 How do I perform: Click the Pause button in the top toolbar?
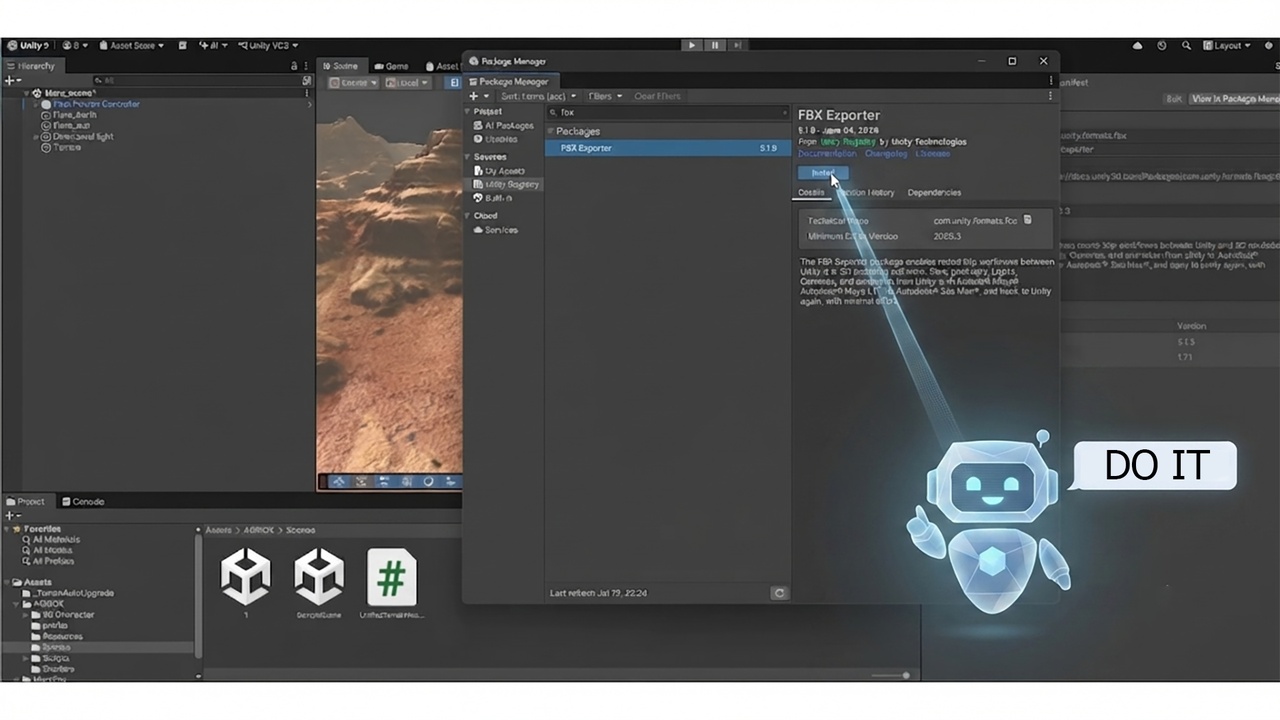pyautogui.click(x=714, y=45)
